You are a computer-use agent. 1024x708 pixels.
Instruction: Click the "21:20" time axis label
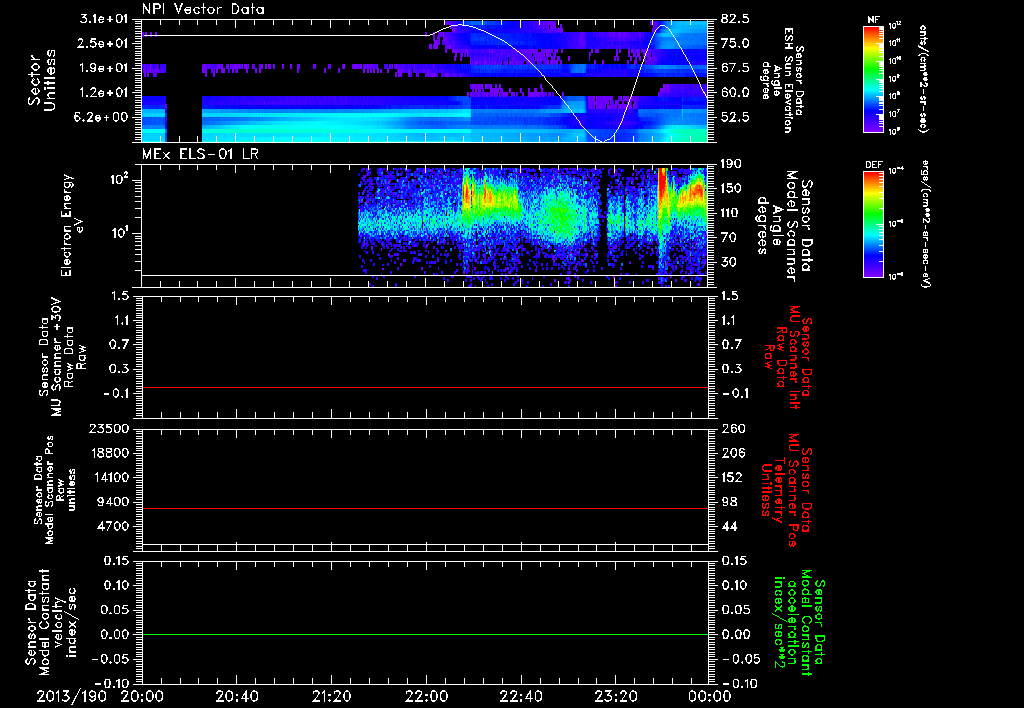click(x=331, y=696)
